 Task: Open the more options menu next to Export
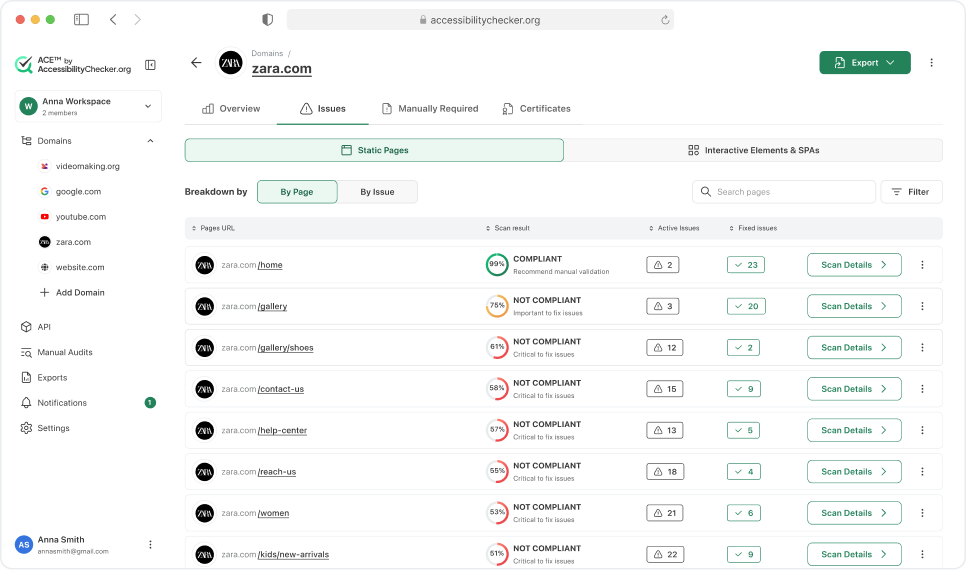click(932, 62)
